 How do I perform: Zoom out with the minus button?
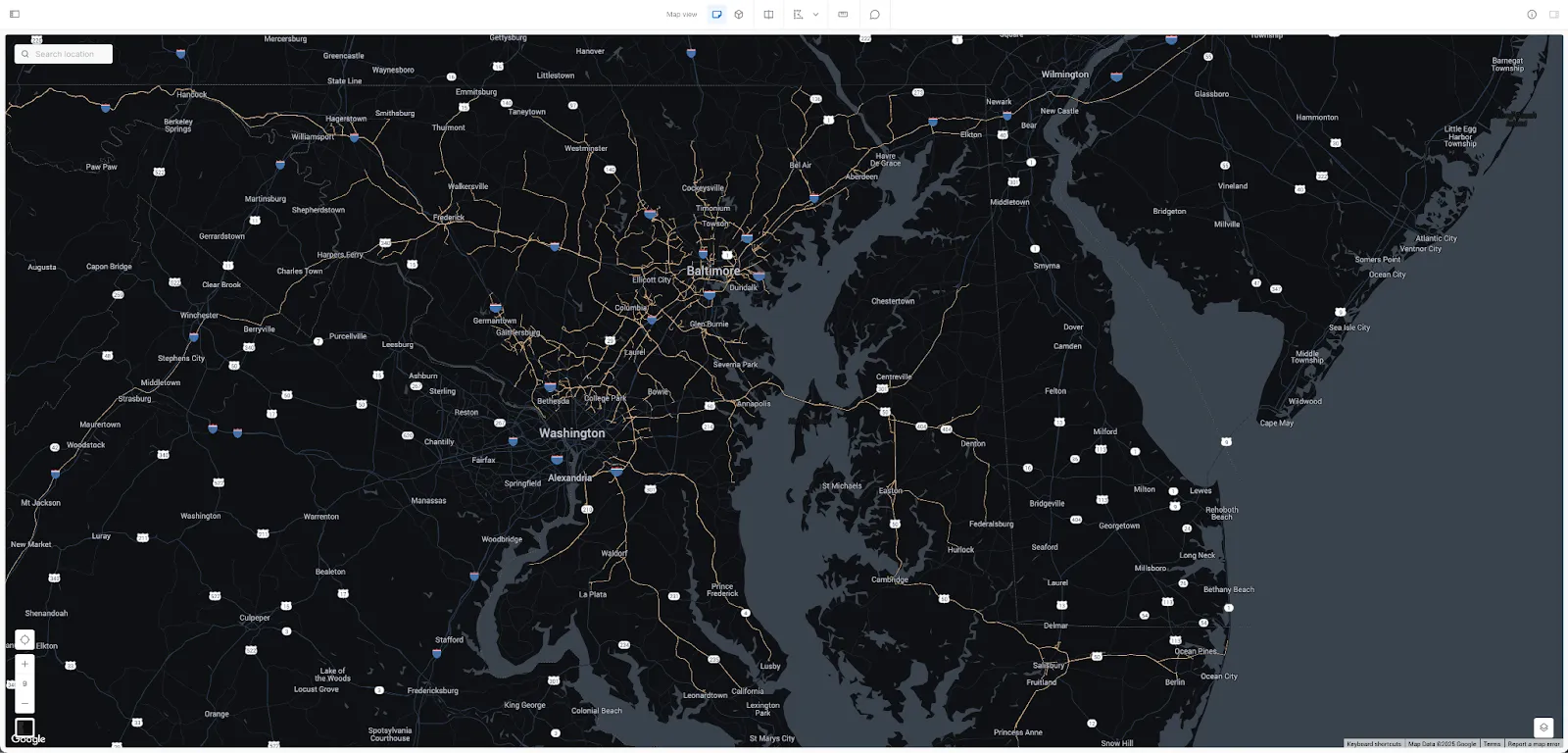(24, 702)
